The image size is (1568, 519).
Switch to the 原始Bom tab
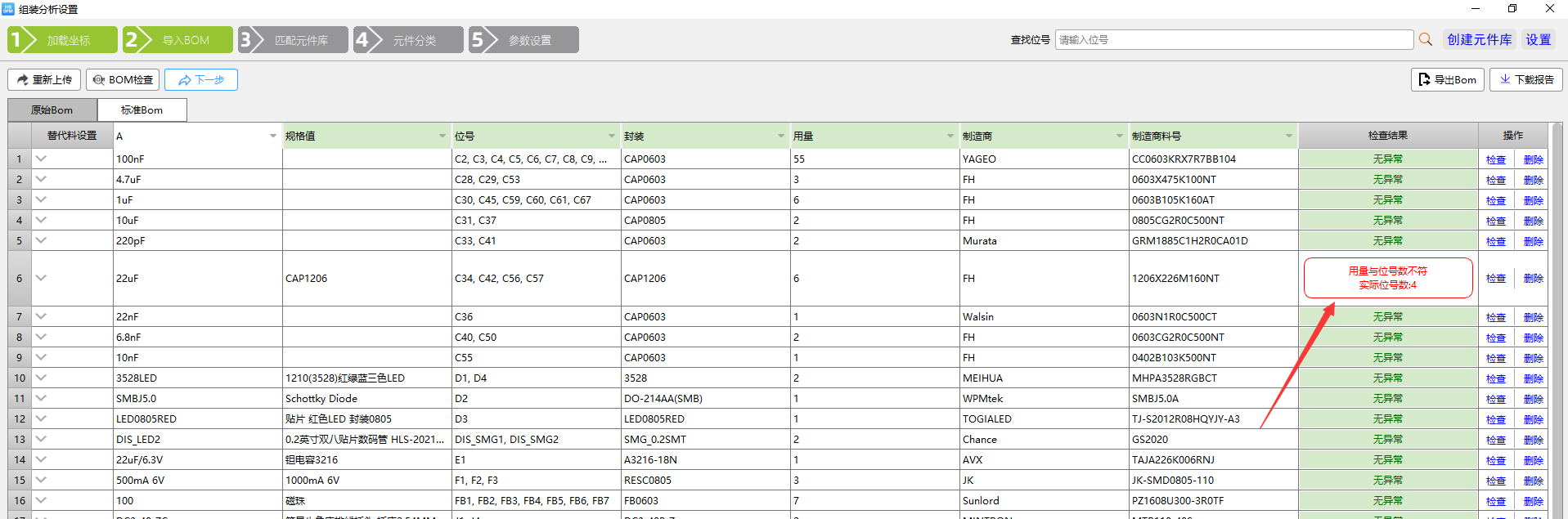[x=52, y=110]
